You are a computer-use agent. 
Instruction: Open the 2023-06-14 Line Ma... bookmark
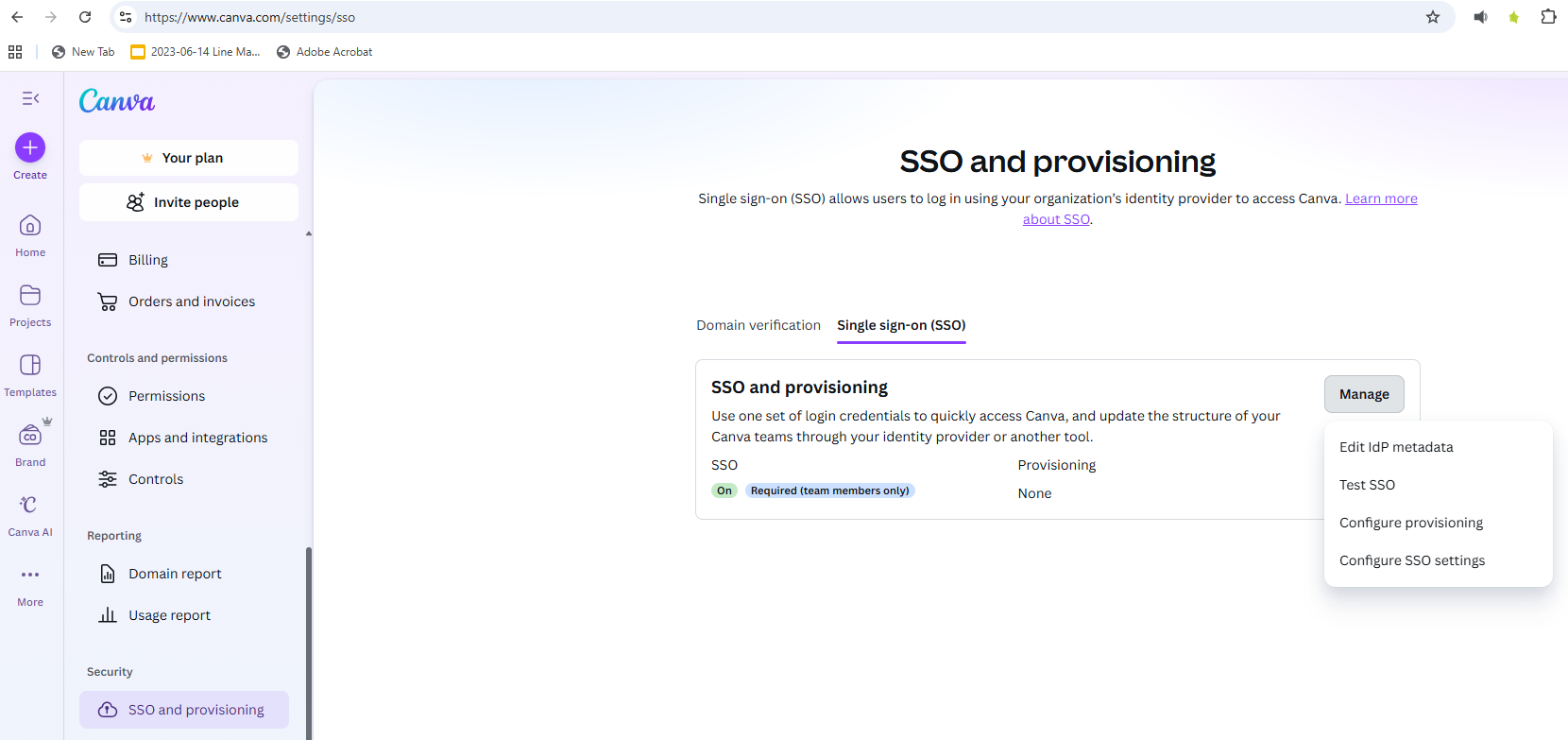coord(196,52)
